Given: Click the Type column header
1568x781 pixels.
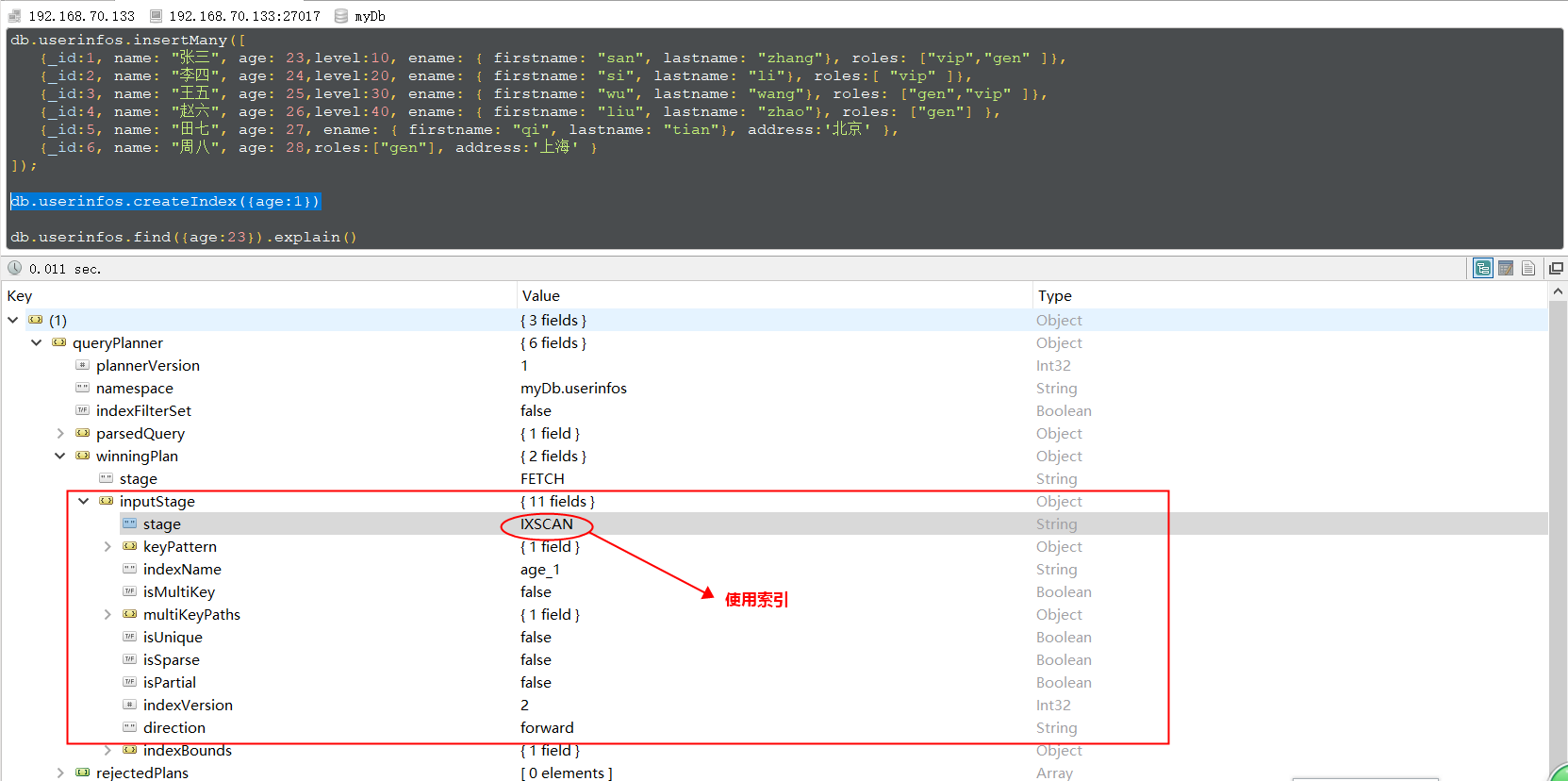Looking at the screenshot, I should coord(1054,295).
